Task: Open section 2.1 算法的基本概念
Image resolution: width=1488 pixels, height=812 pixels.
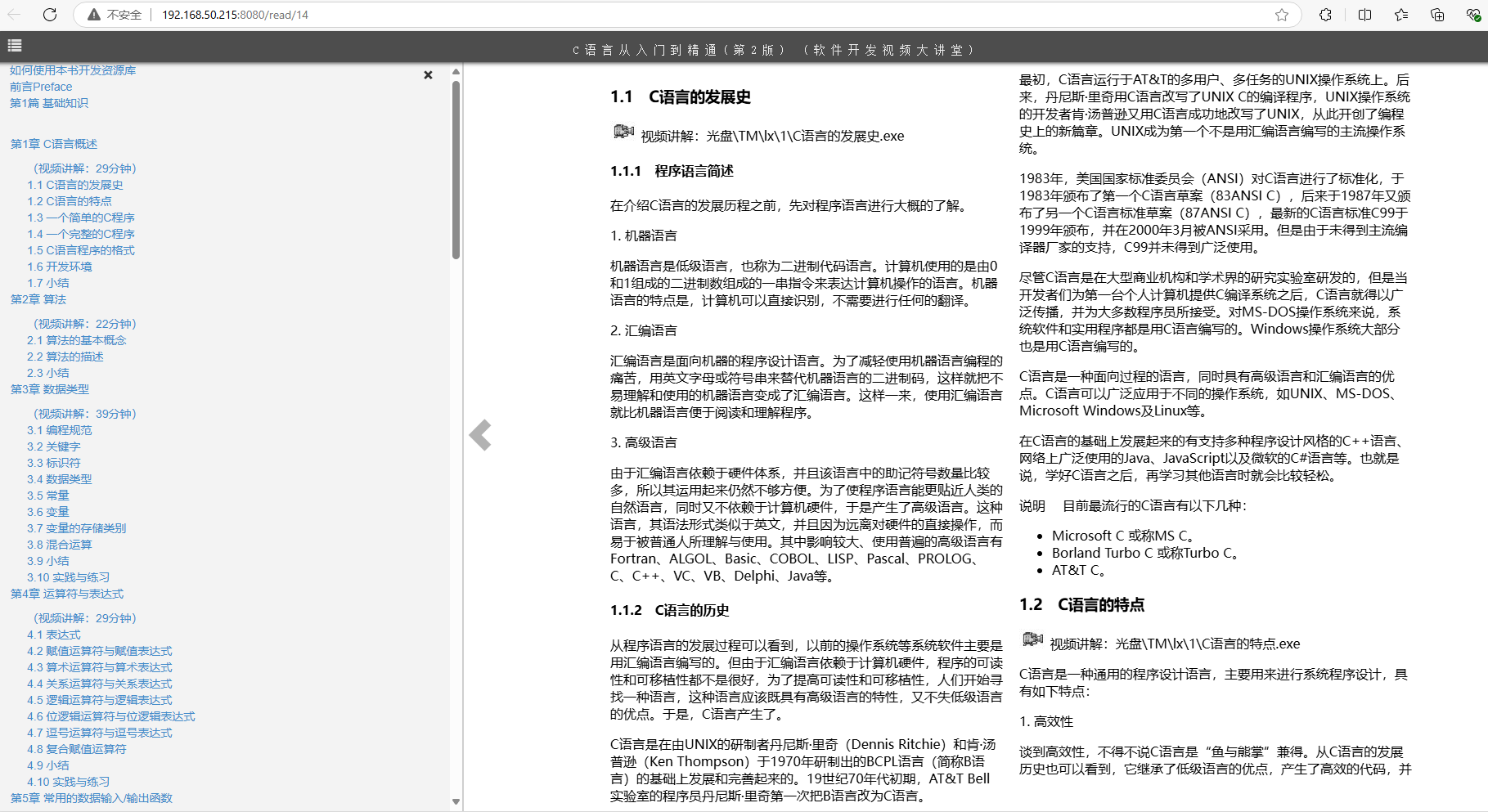Action: coord(77,340)
